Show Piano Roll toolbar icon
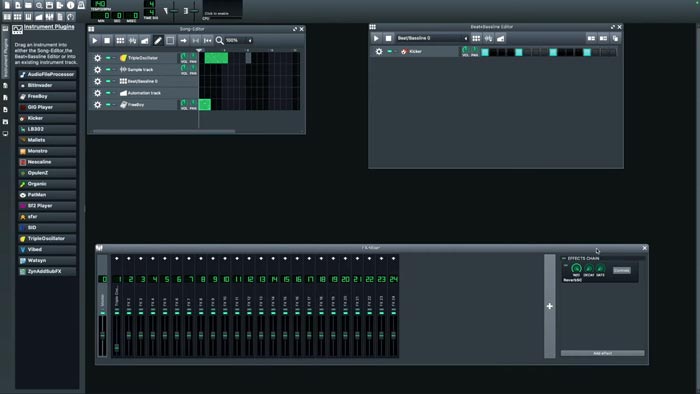Viewport: 700px width, 394px height. (28, 17)
